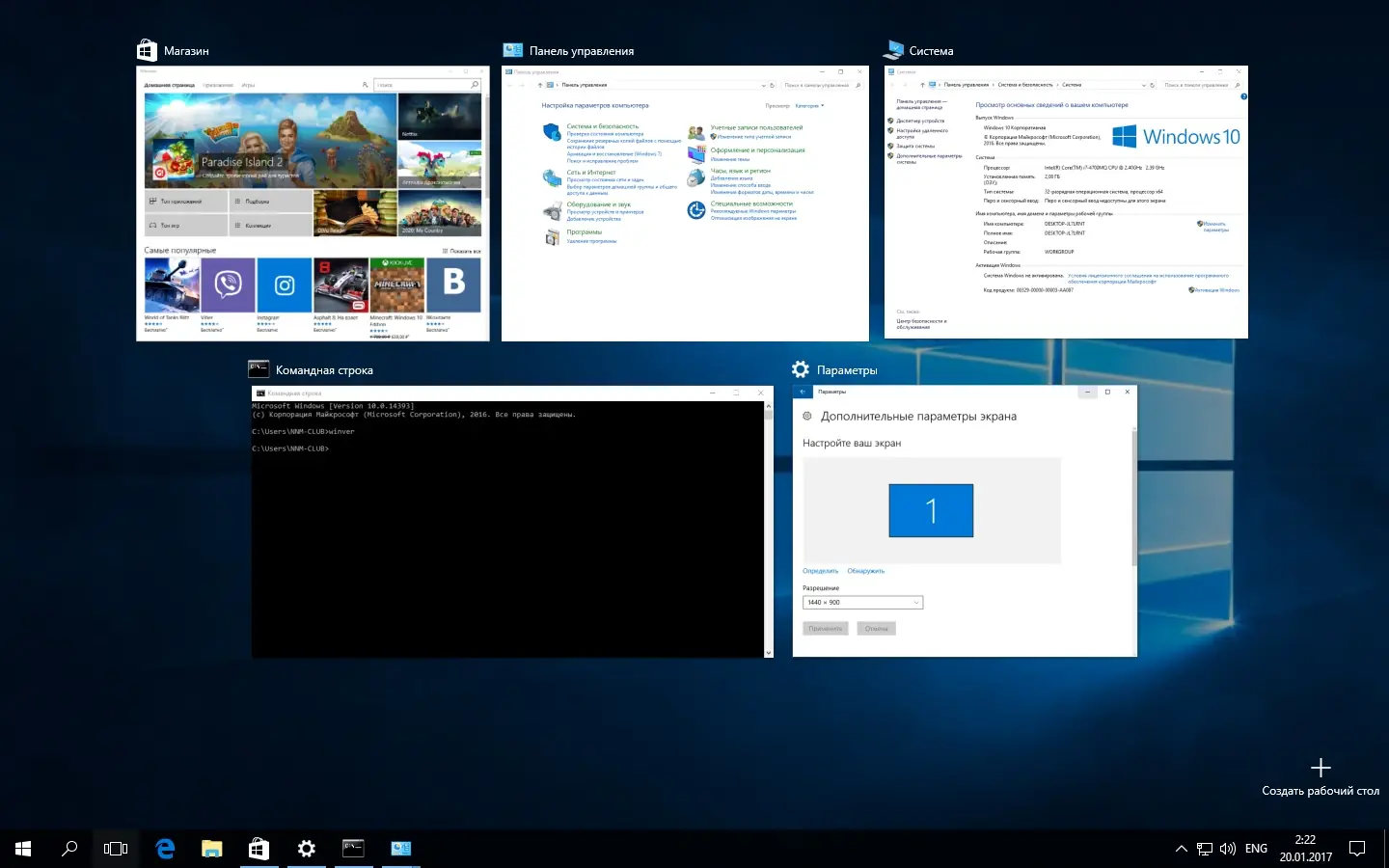This screenshot has width=1389, height=868.
Task: Click the taskbar clock showing 2:22
Action: [1306, 849]
